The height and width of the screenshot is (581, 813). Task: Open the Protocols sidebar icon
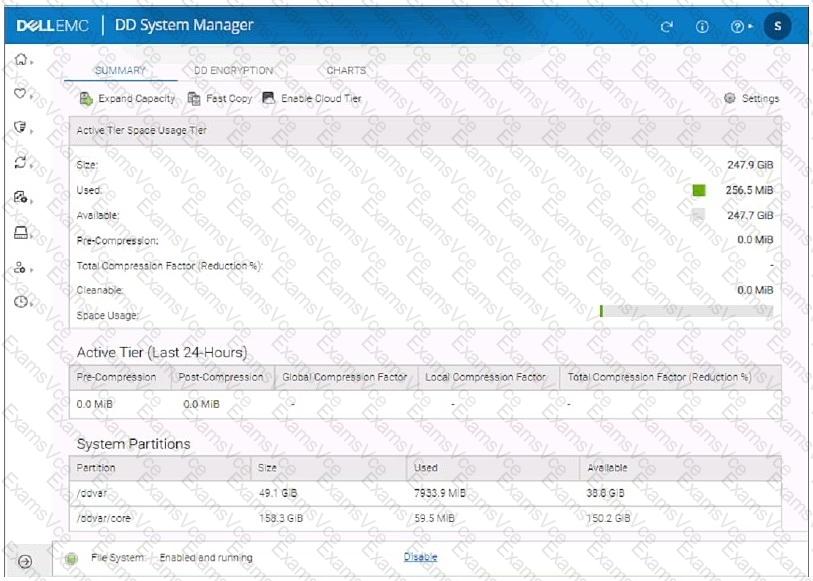click(20, 197)
